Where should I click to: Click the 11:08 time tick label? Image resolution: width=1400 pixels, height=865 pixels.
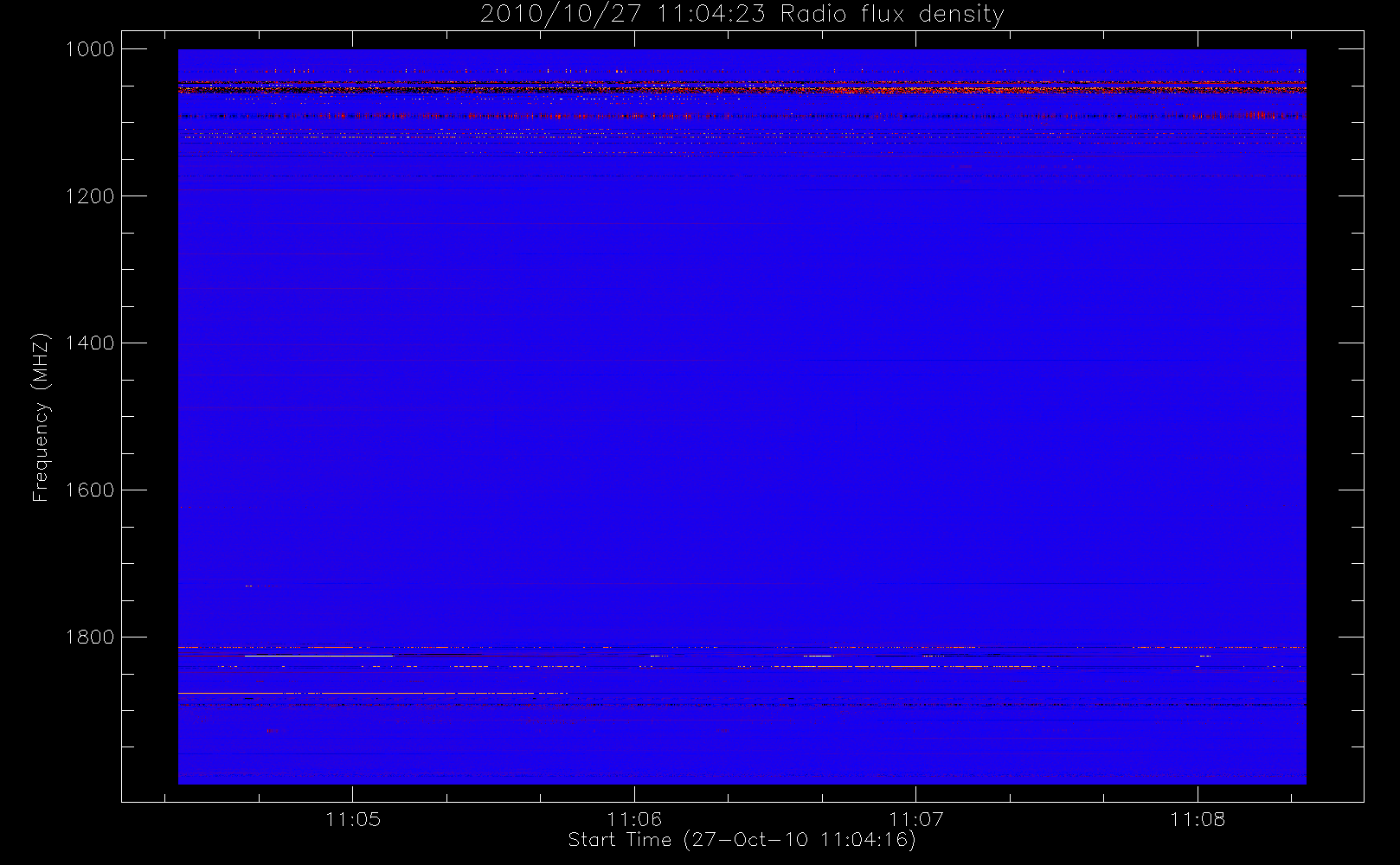[x=1198, y=819]
